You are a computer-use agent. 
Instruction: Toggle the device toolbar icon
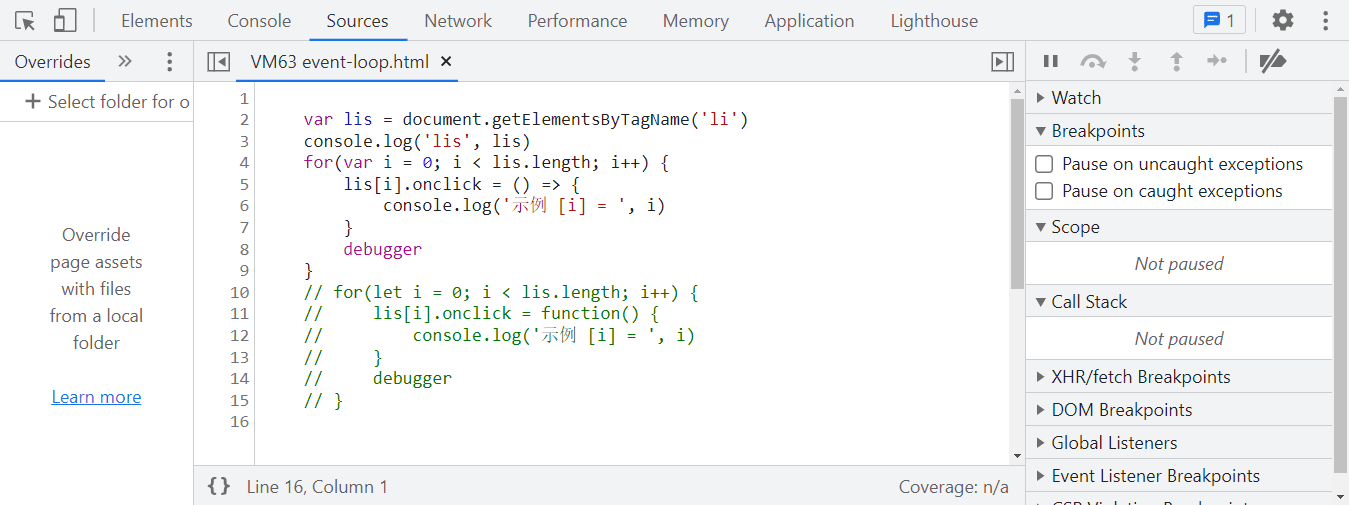65,20
